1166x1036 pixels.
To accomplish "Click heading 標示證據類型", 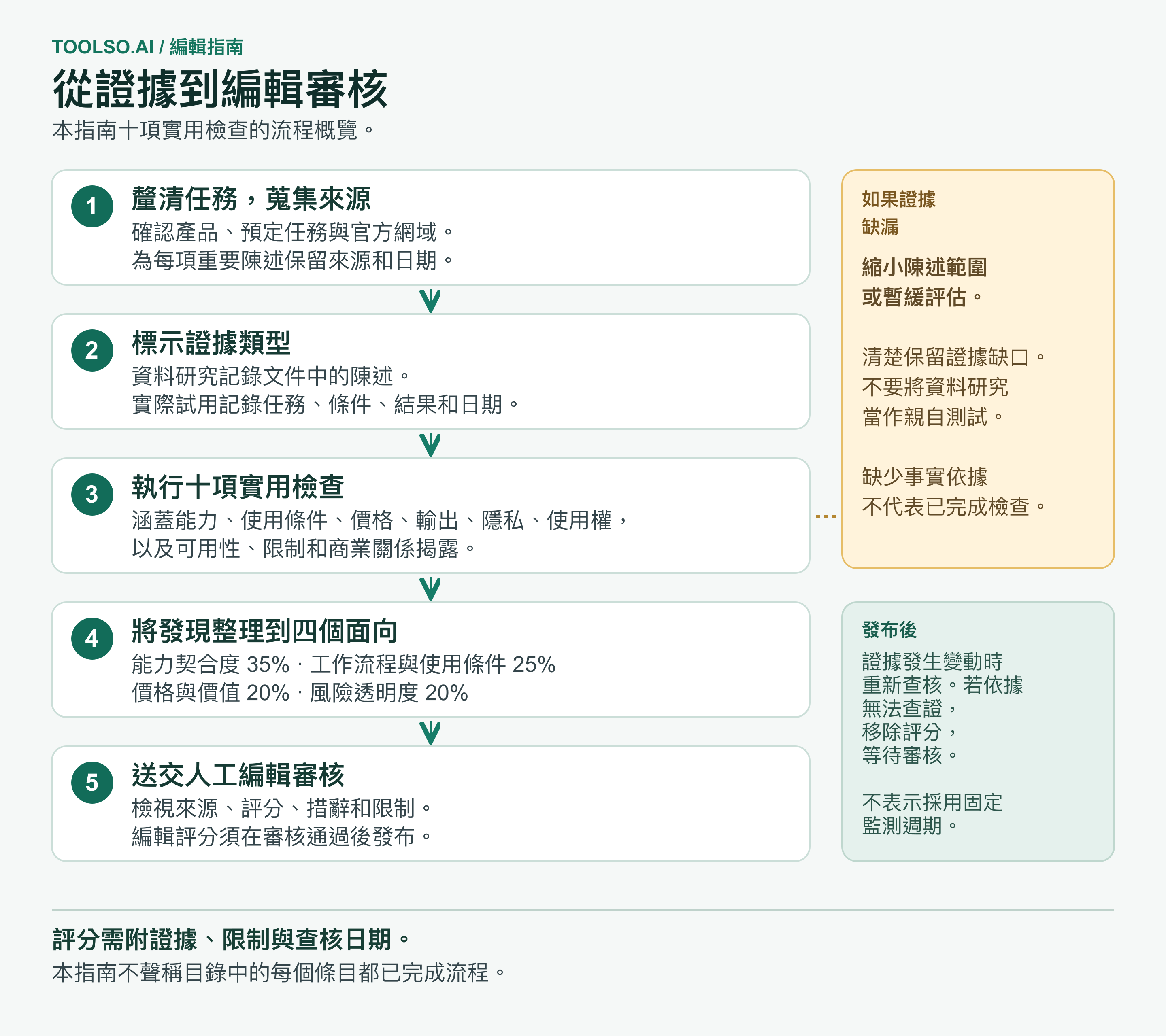I will pos(211,343).
